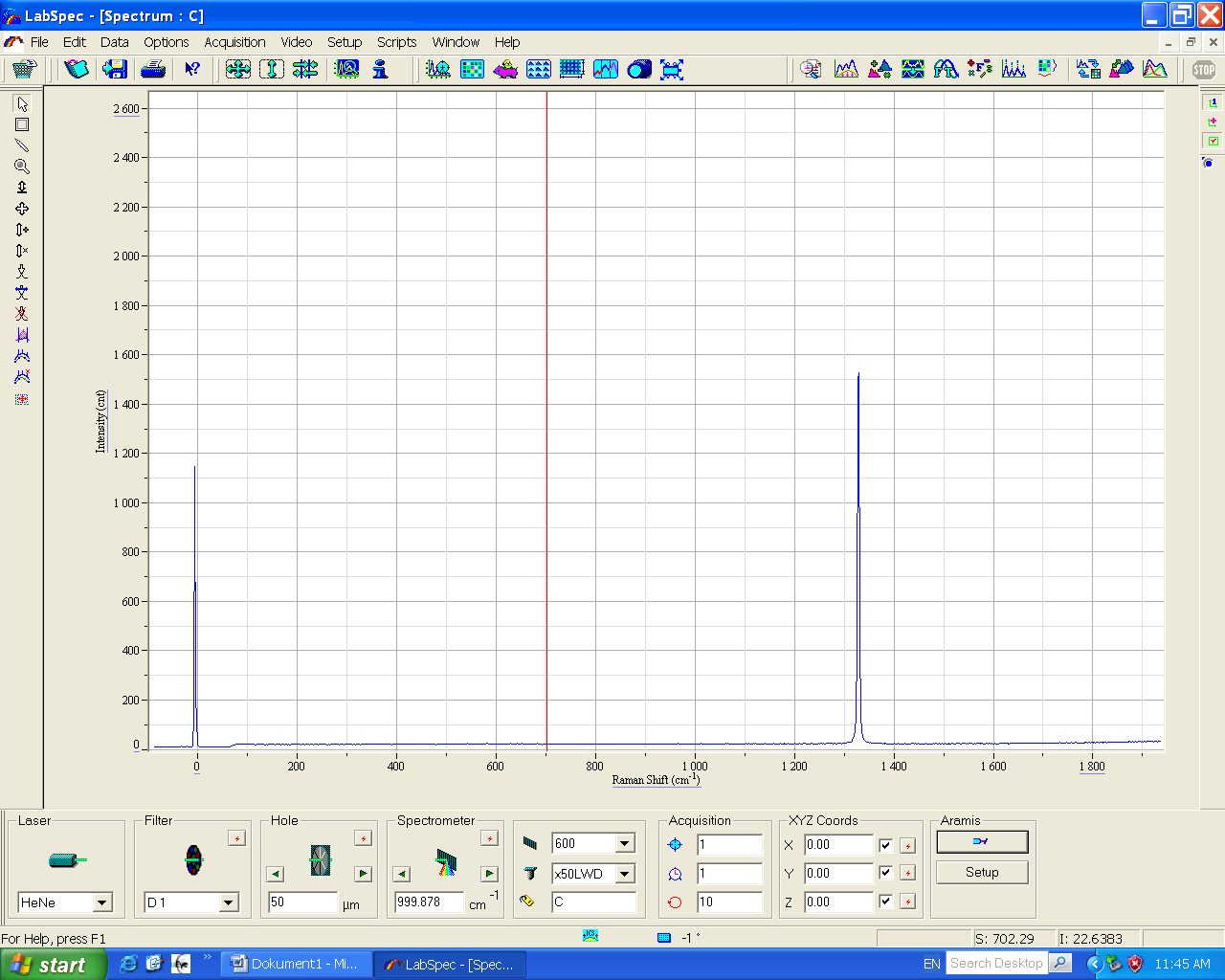
Task: Select the line drawing tool
Action: pos(22,145)
